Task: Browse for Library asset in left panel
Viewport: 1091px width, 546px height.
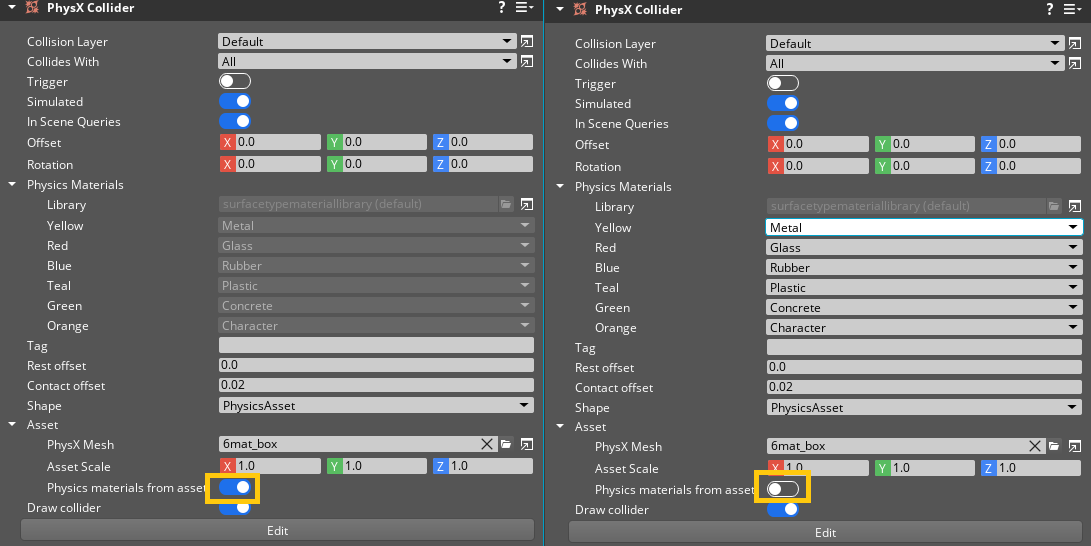Action: pyautogui.click(x=507, y=204)
